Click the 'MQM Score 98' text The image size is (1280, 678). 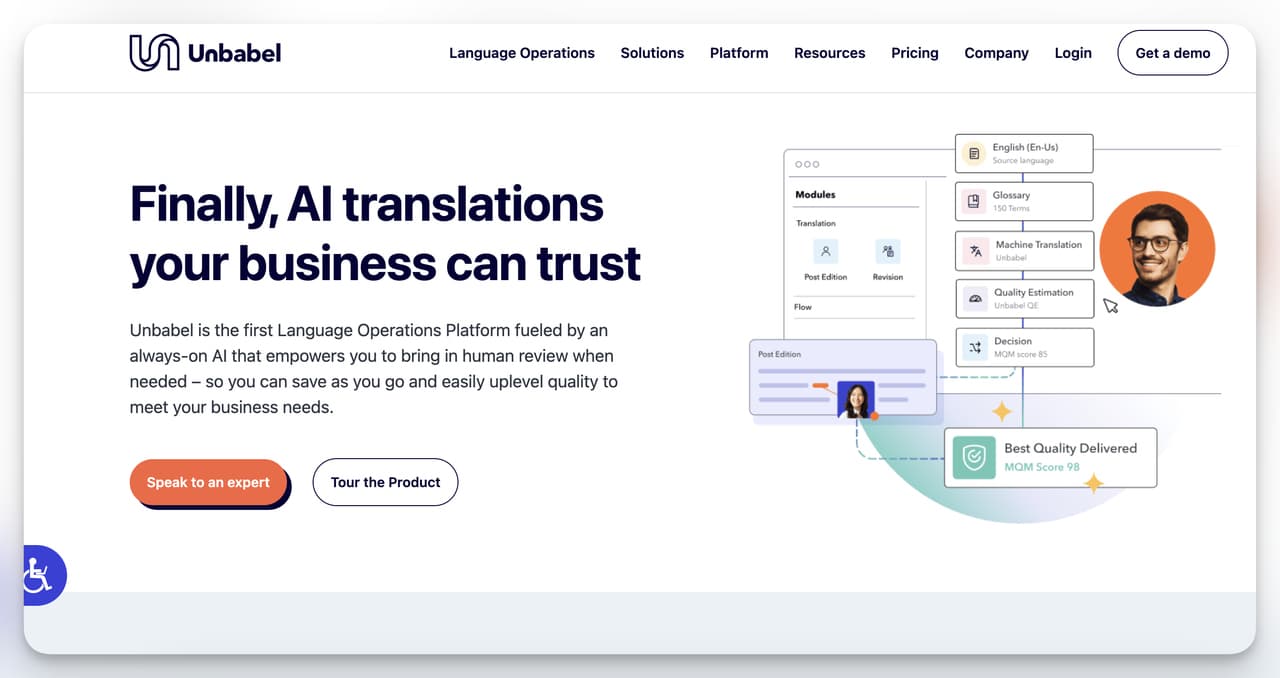point(1042,467)
